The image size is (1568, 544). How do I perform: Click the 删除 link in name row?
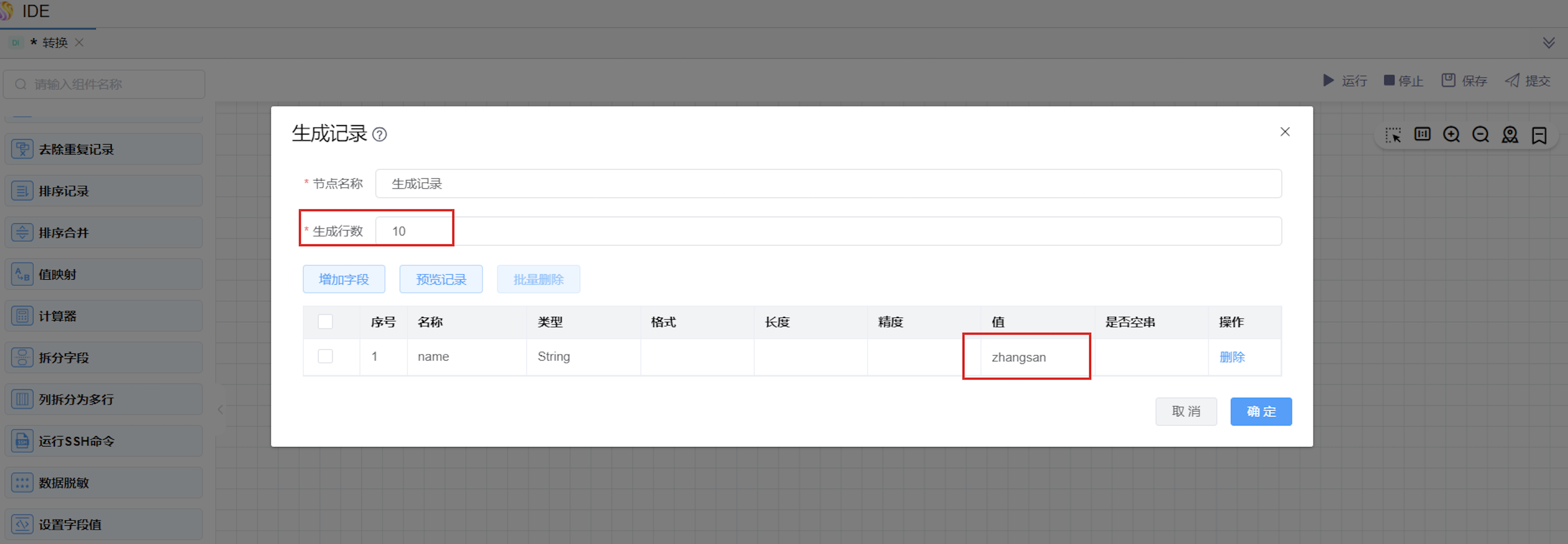pos(1231,357)
